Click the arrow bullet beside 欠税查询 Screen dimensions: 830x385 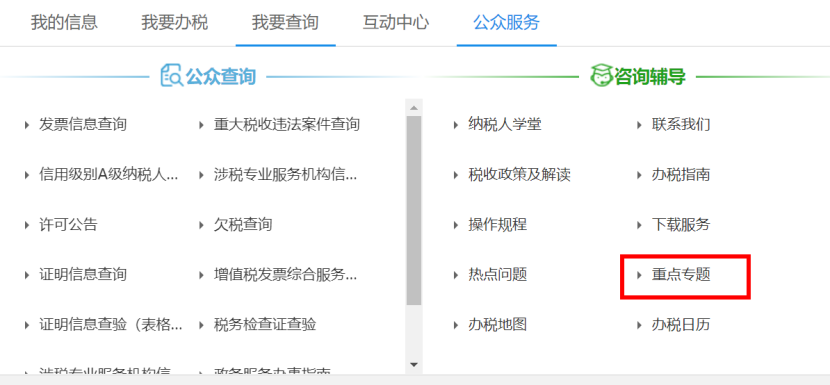(x=202, y=225)
